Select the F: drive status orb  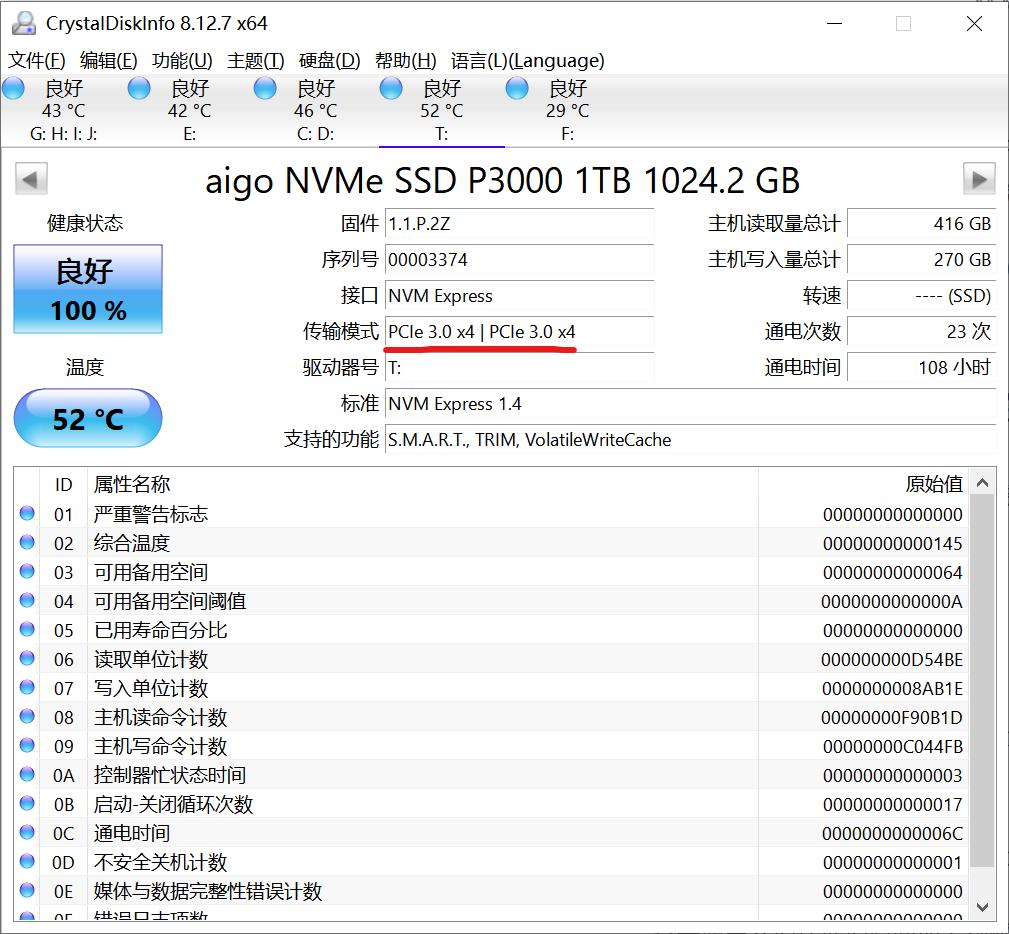[x=517, y=88]
